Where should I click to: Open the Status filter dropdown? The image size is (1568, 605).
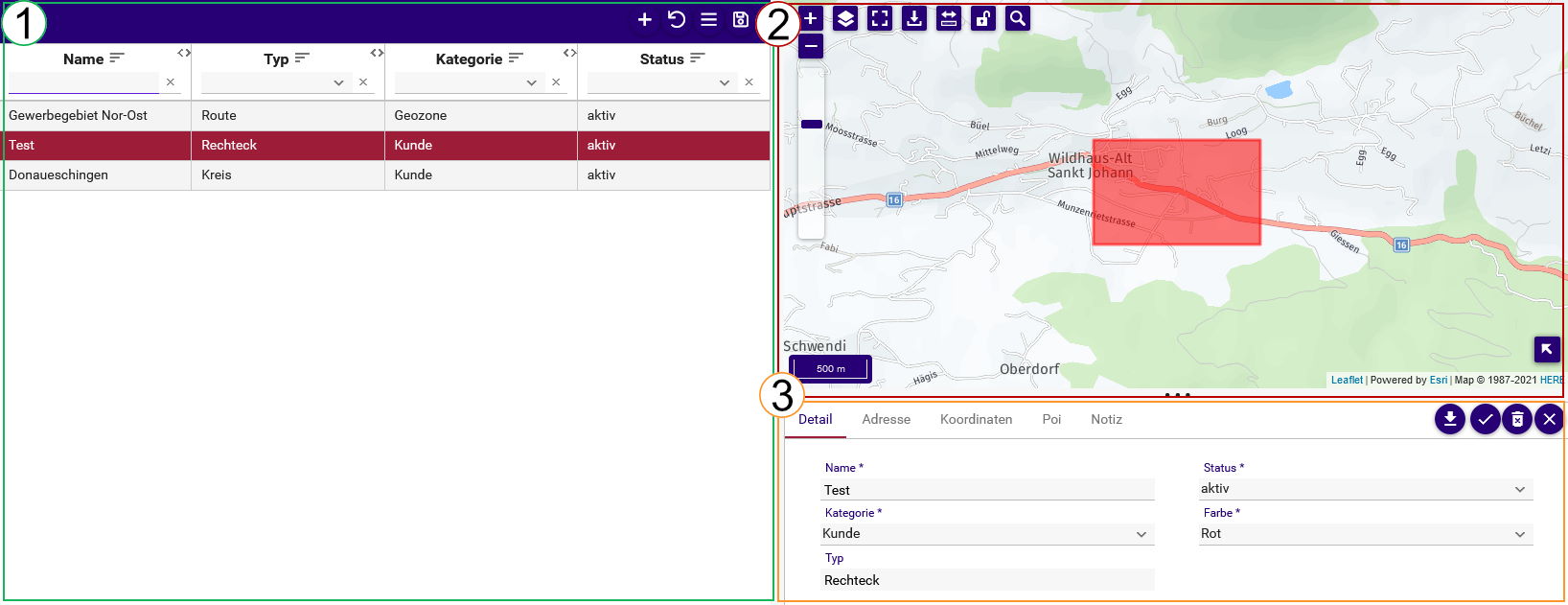pyautogui.click(x=725, y=82)
